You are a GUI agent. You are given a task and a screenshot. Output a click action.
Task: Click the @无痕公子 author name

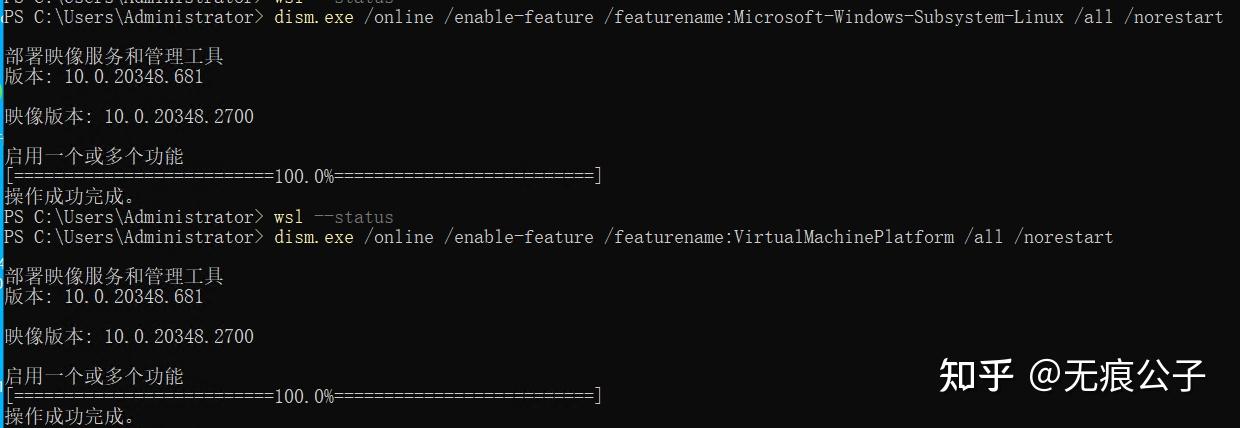point(1118,375)
